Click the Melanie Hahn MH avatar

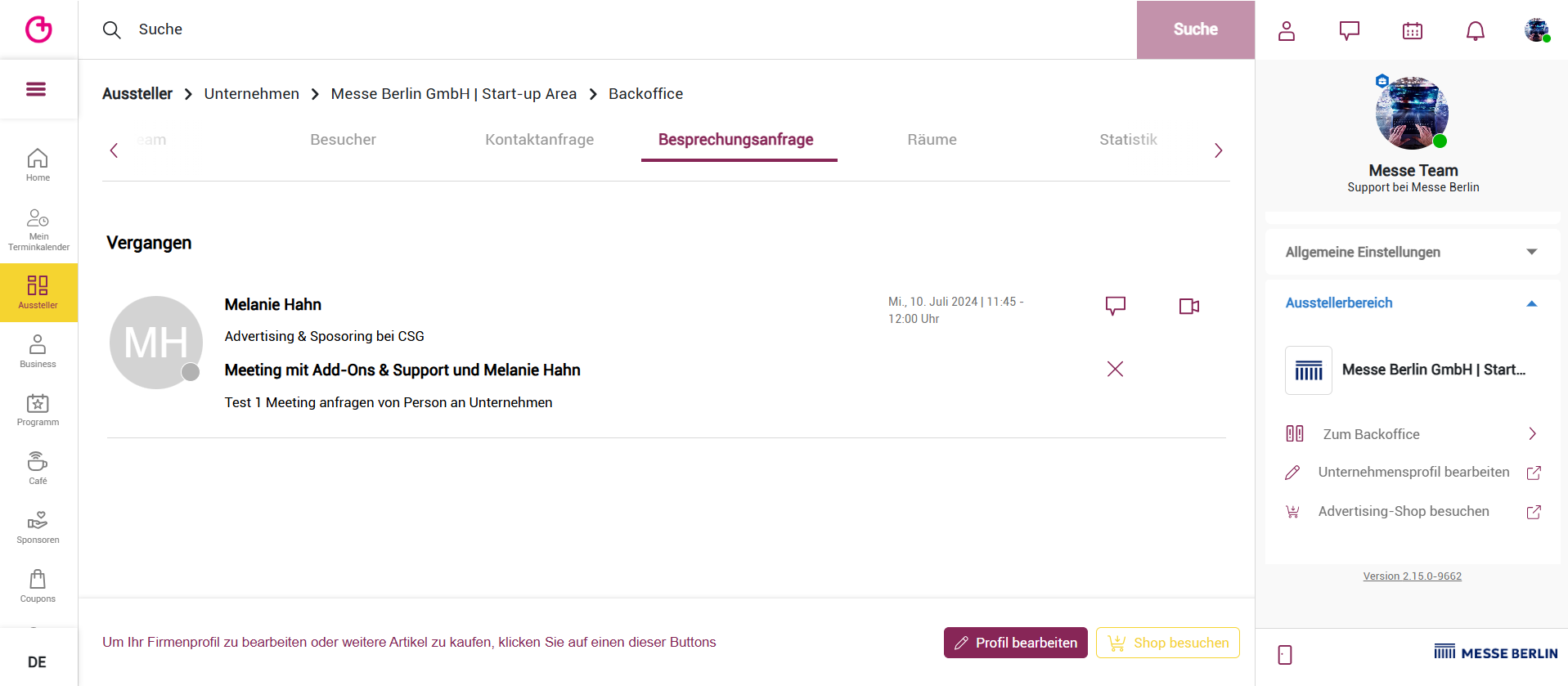[156, 343]
